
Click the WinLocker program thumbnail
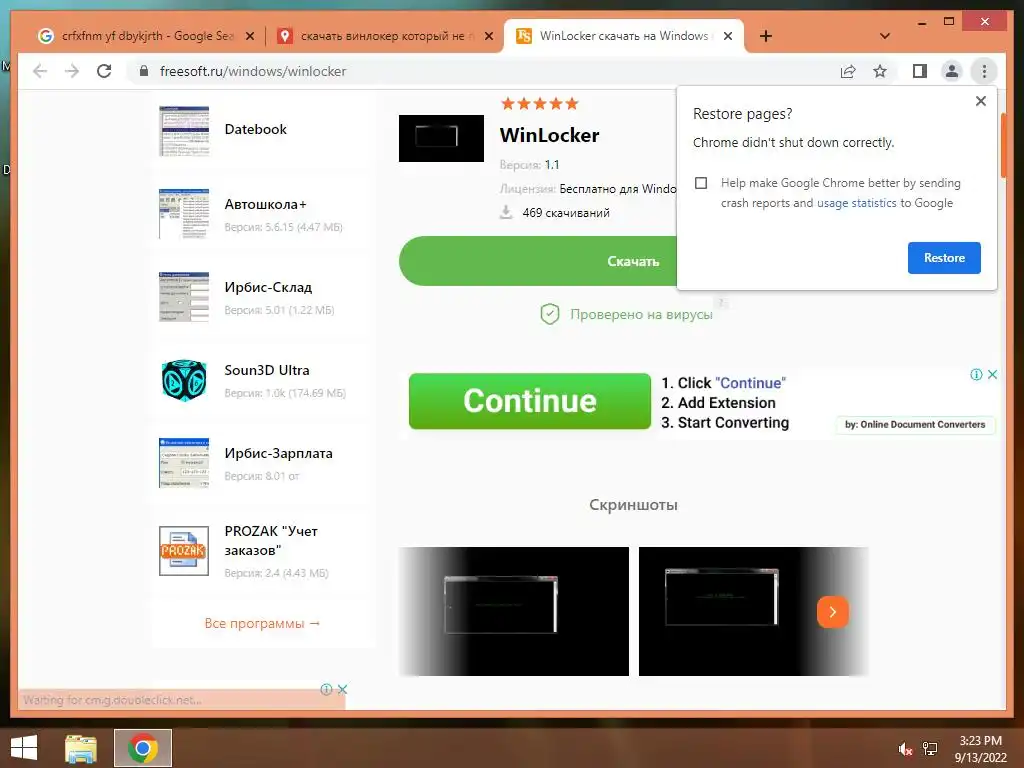[441, 138]
